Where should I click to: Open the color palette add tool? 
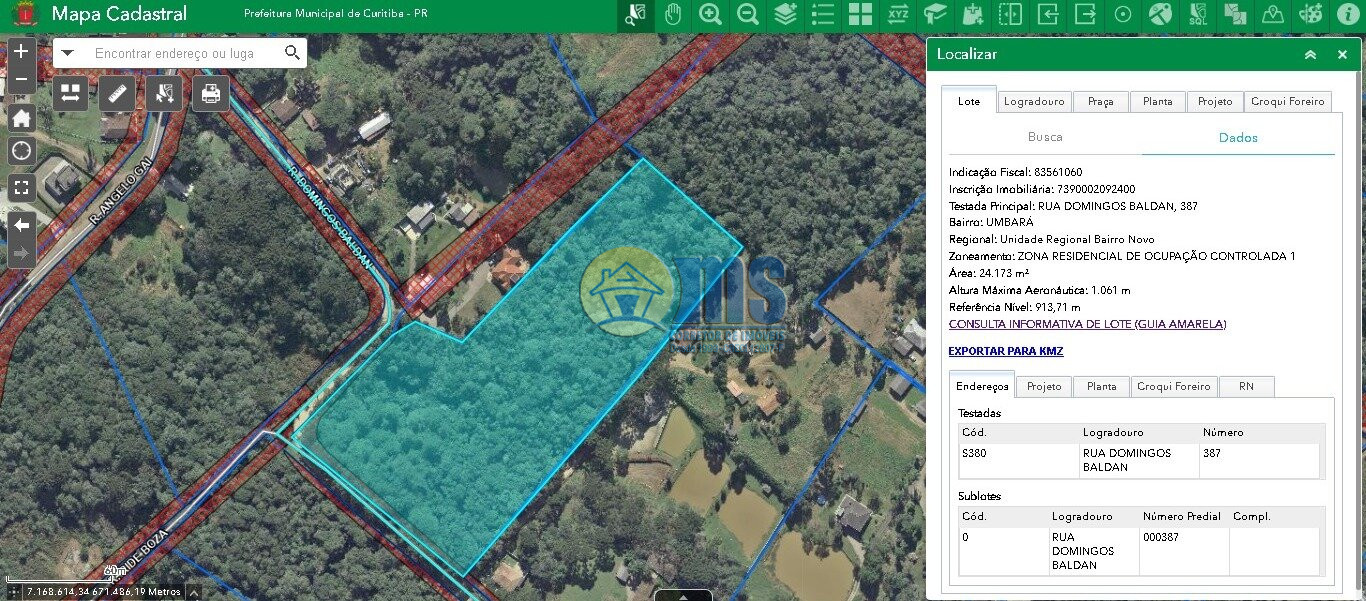click(1310, 15)
